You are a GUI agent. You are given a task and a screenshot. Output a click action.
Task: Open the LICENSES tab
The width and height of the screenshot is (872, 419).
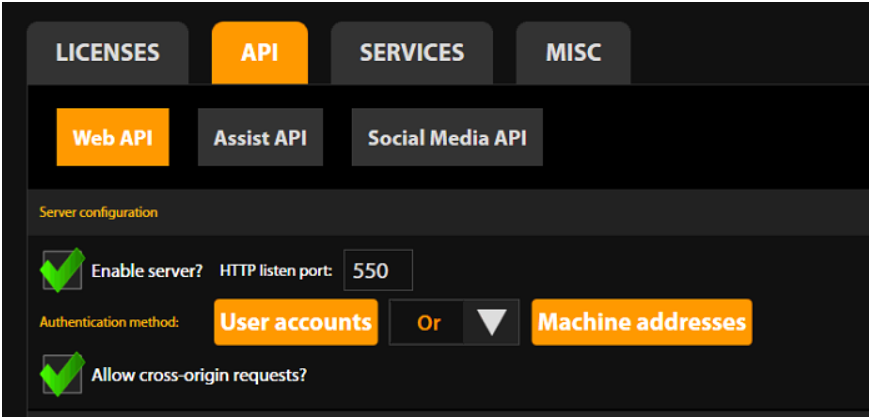coord(107,53)
